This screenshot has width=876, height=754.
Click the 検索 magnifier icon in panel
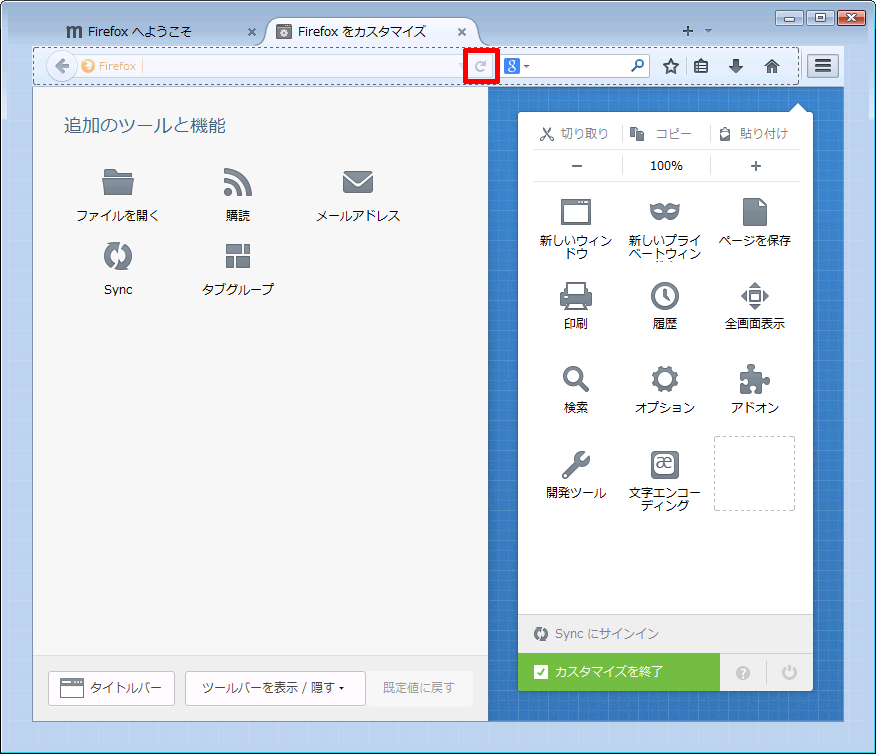tap(575, 379)
